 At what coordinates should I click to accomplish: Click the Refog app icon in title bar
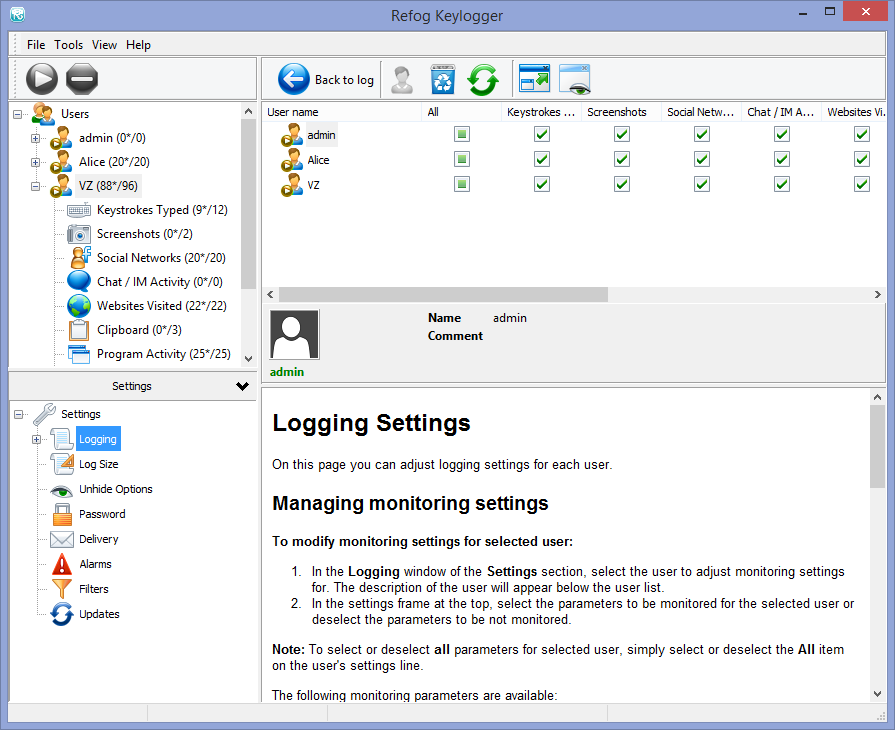18,14
